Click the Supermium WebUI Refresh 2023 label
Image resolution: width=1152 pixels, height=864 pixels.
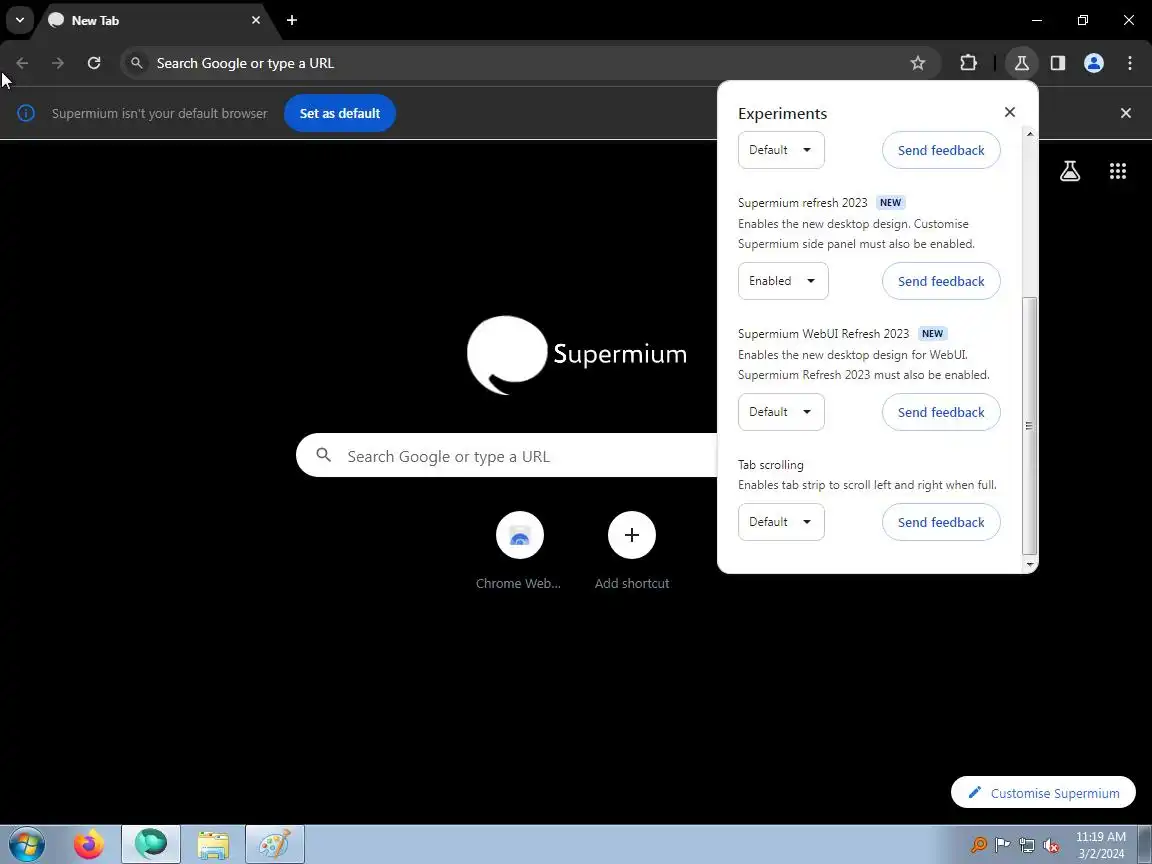823,334
